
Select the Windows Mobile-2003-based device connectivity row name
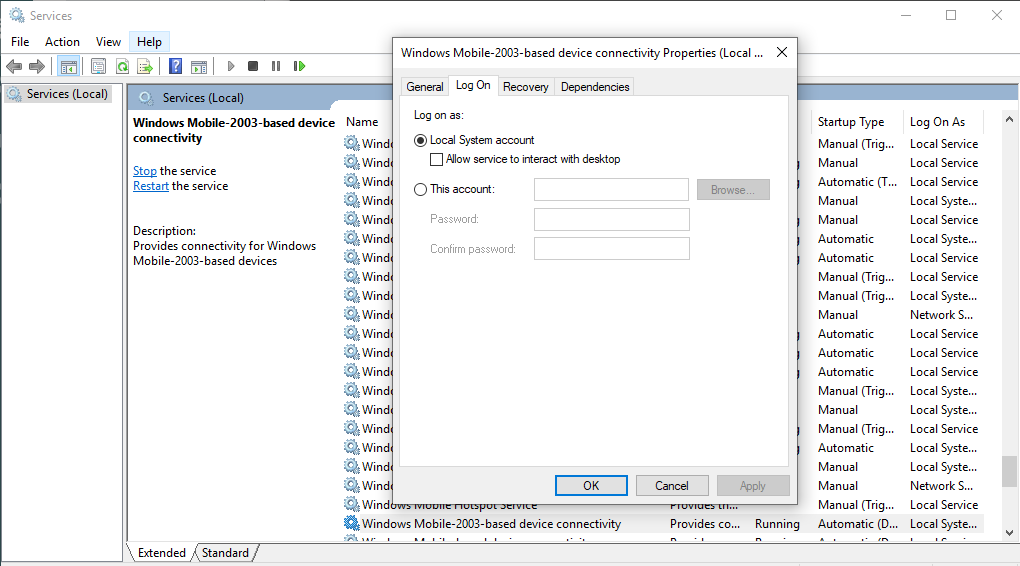491,524
